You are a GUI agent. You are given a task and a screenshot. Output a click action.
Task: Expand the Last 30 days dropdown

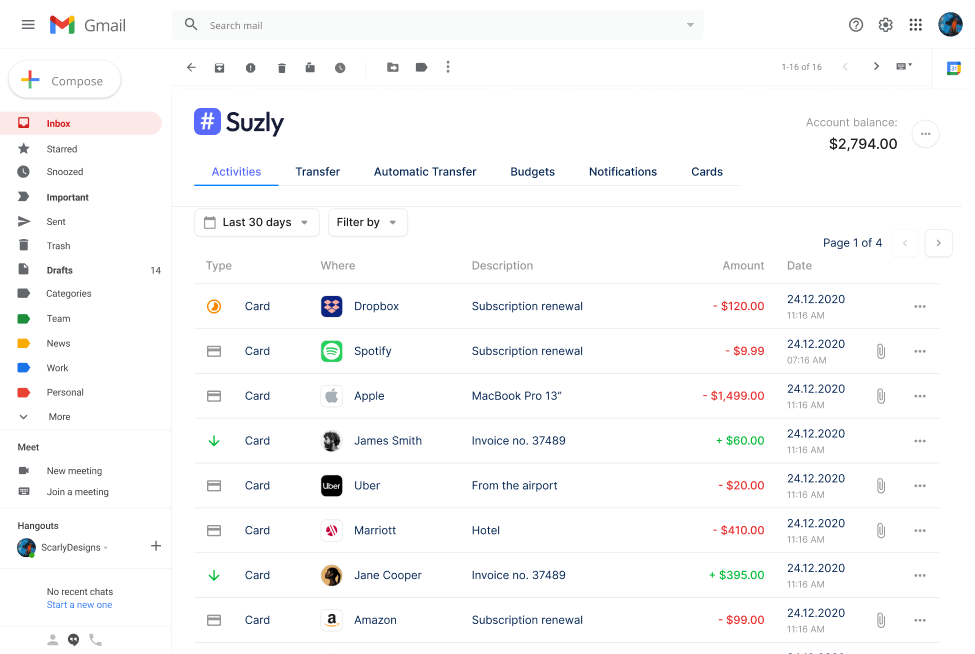tap(257, 222)
